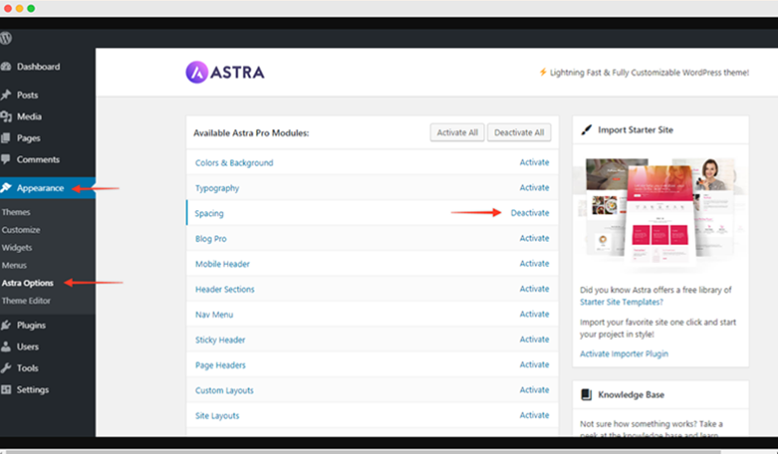Click the Media icon in sidebar

[x=6, y=117]
